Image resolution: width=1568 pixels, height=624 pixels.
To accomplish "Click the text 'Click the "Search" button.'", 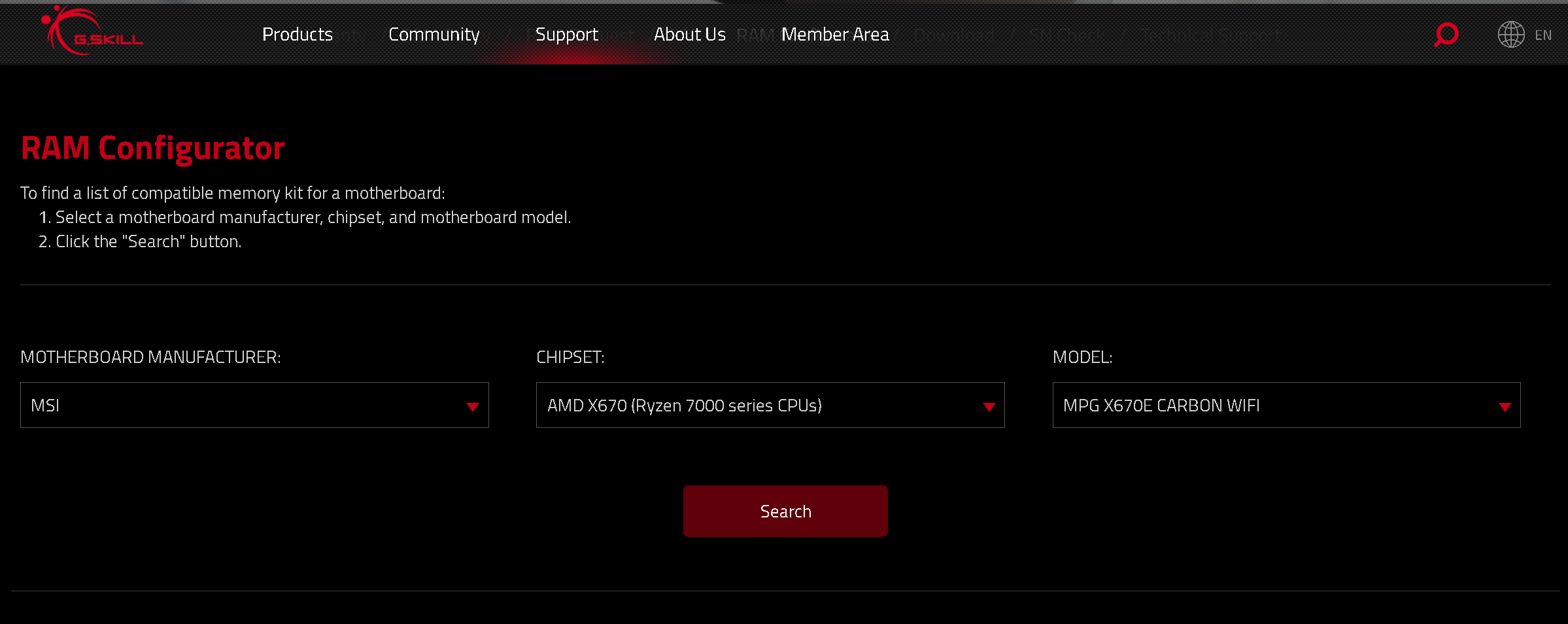I will point(148,241).
